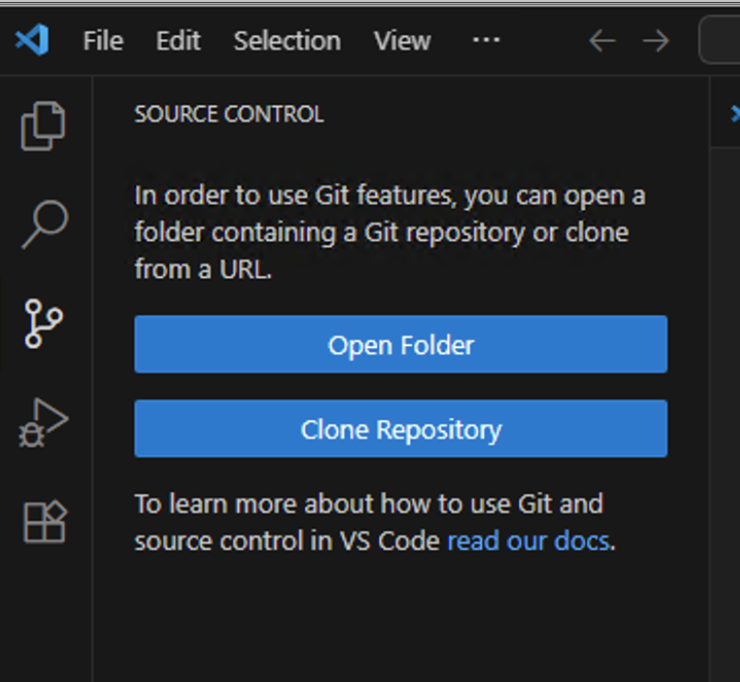The image size is (740, 682).
Task: Open the Search view magnifier icon
Action: click(x=44, y=225)
